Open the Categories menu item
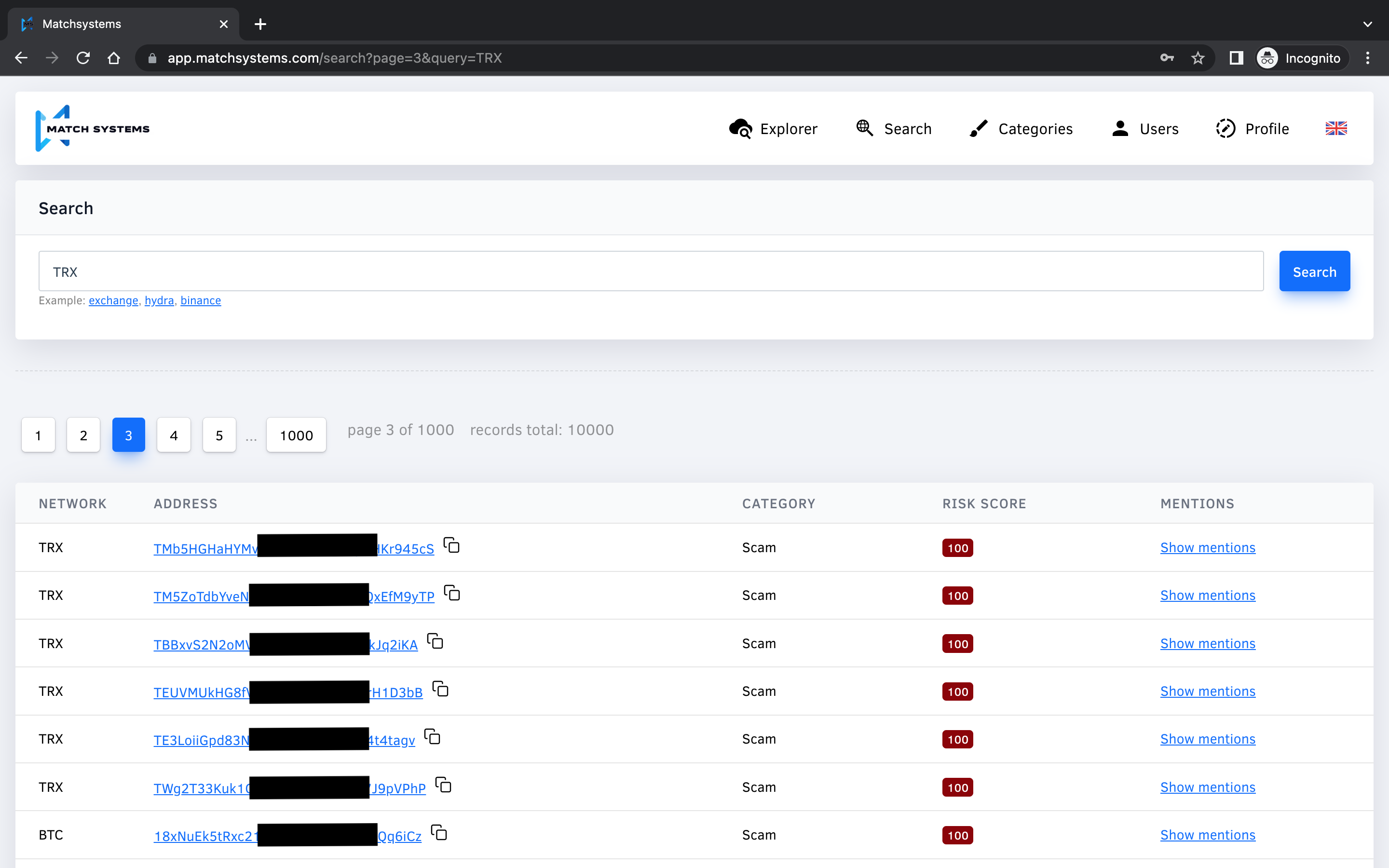 (x=1021, y=129)
